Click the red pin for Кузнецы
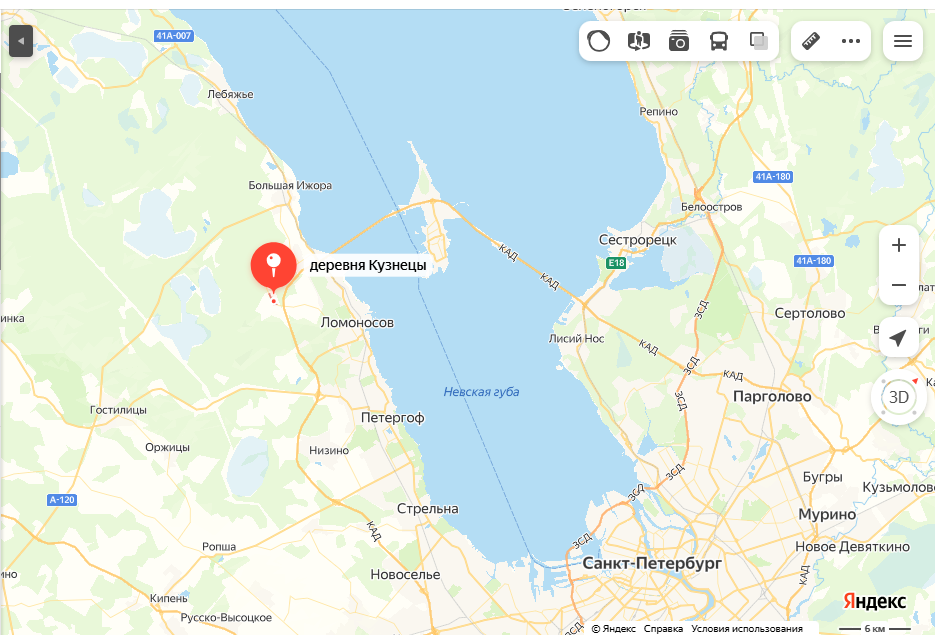 273,267
